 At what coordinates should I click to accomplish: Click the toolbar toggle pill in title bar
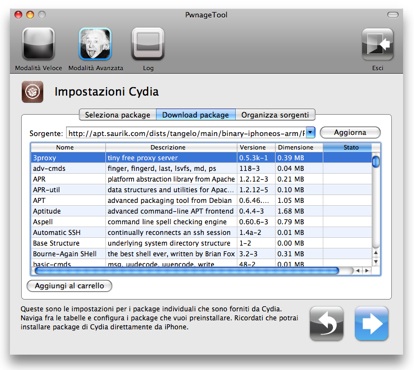pyautogui.click(x=393, y=15)
